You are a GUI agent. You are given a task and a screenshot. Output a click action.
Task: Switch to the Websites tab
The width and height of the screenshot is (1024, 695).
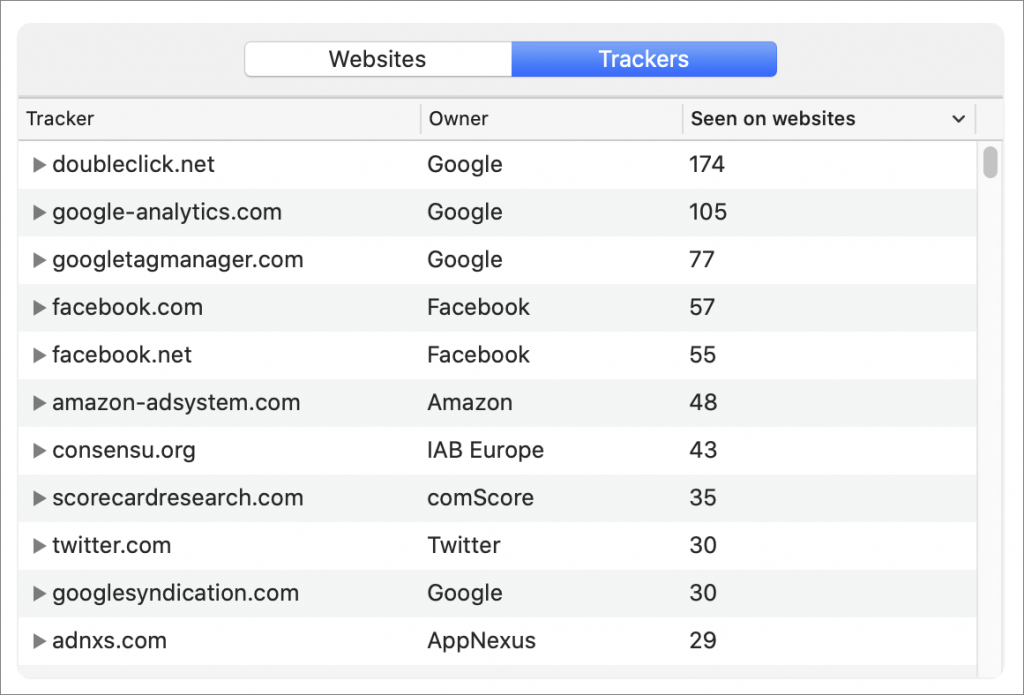click(377, 59)
